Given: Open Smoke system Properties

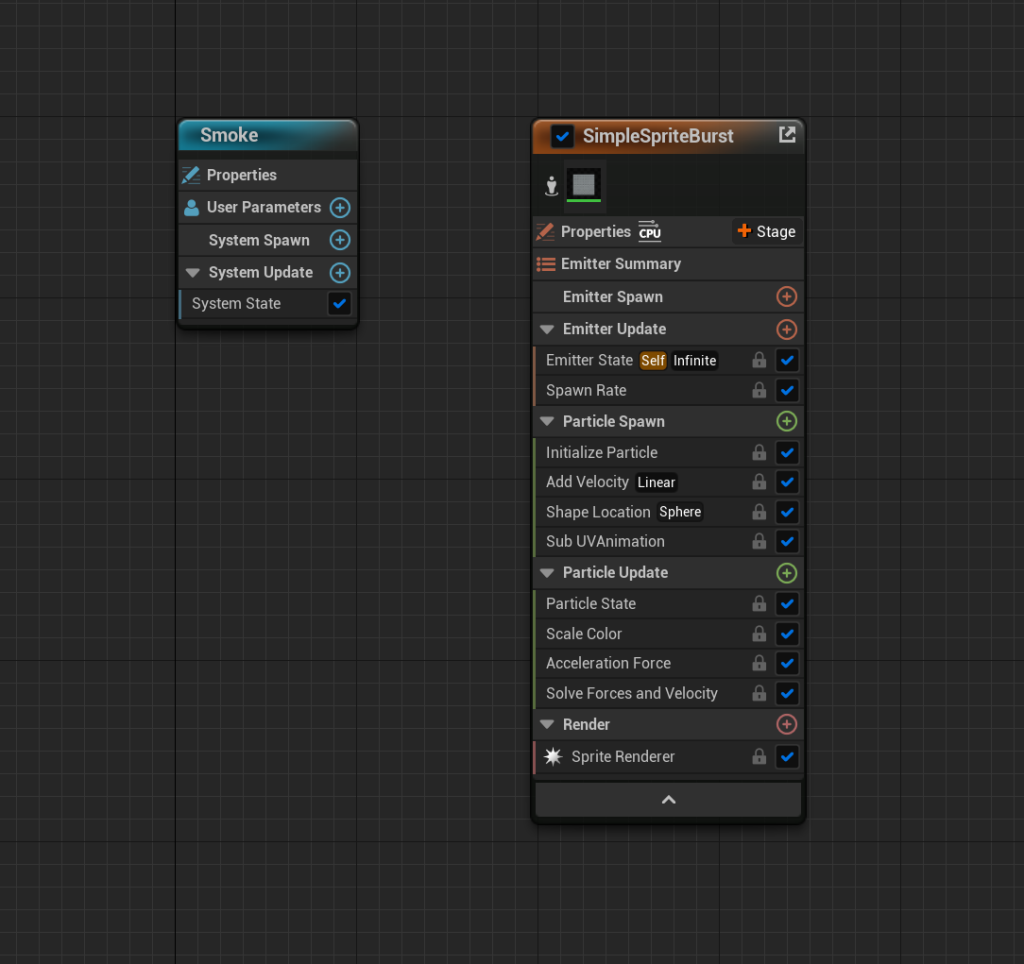Looking at the screenshot, I should [241, 175].
